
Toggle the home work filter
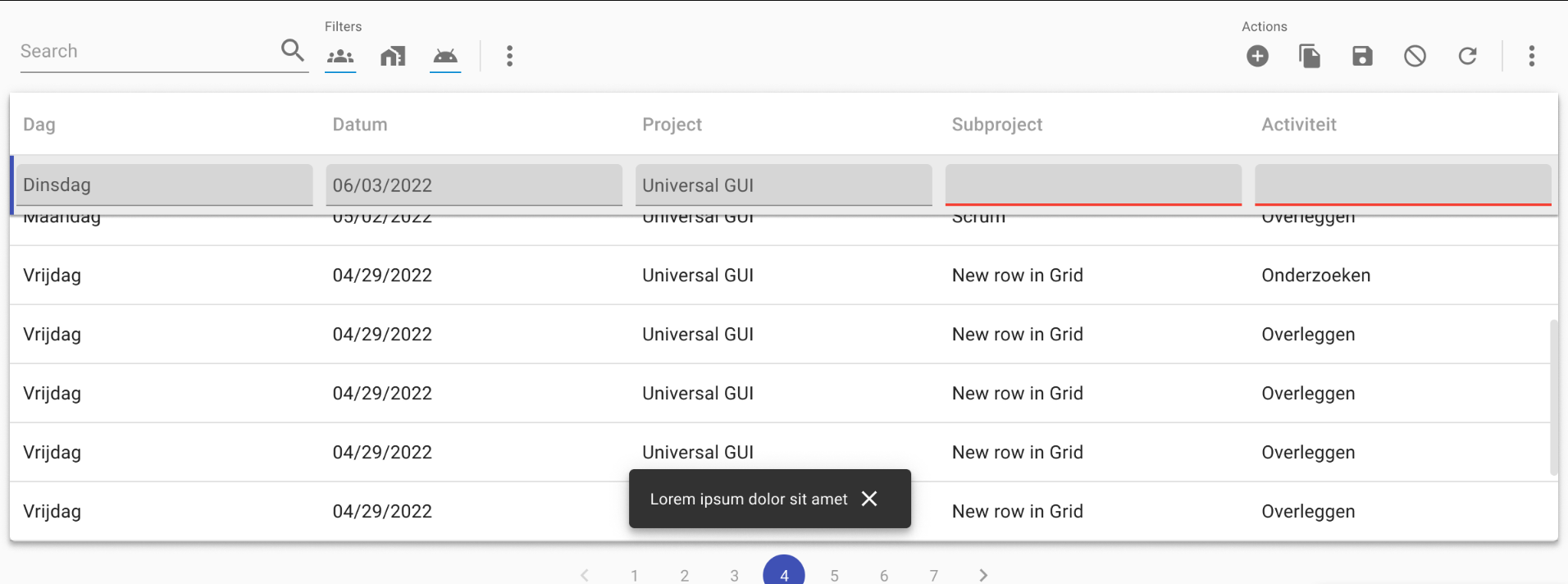click(393, 56)
